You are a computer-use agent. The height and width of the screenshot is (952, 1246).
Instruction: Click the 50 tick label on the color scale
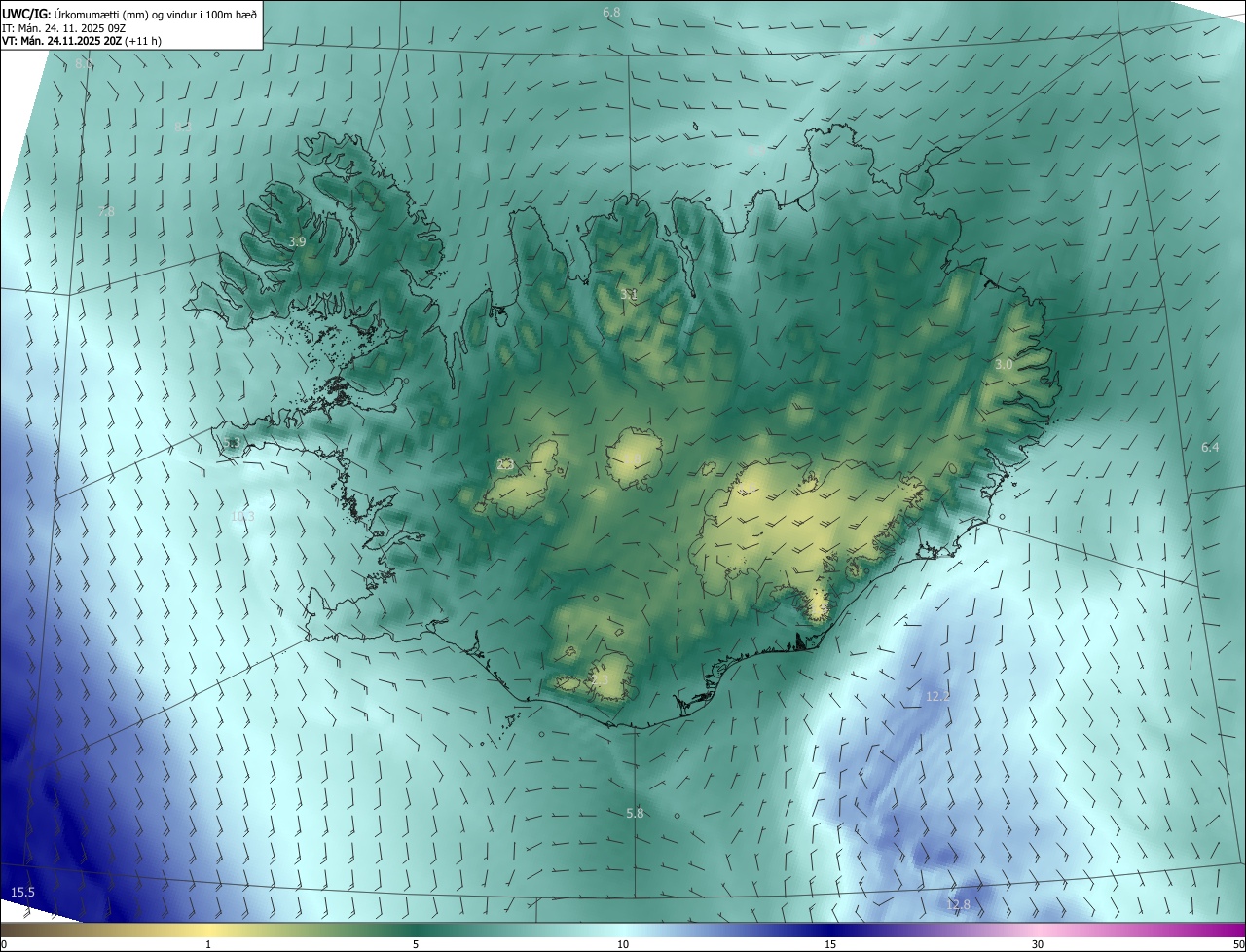click(1238, 944)
